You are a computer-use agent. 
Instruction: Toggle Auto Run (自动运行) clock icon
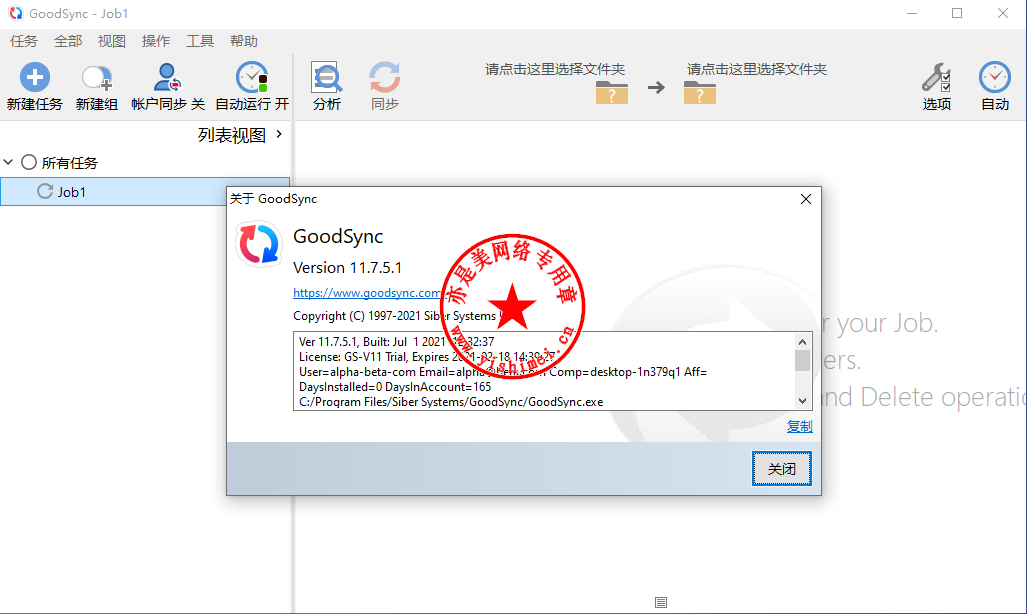click(x=252, y=77)
